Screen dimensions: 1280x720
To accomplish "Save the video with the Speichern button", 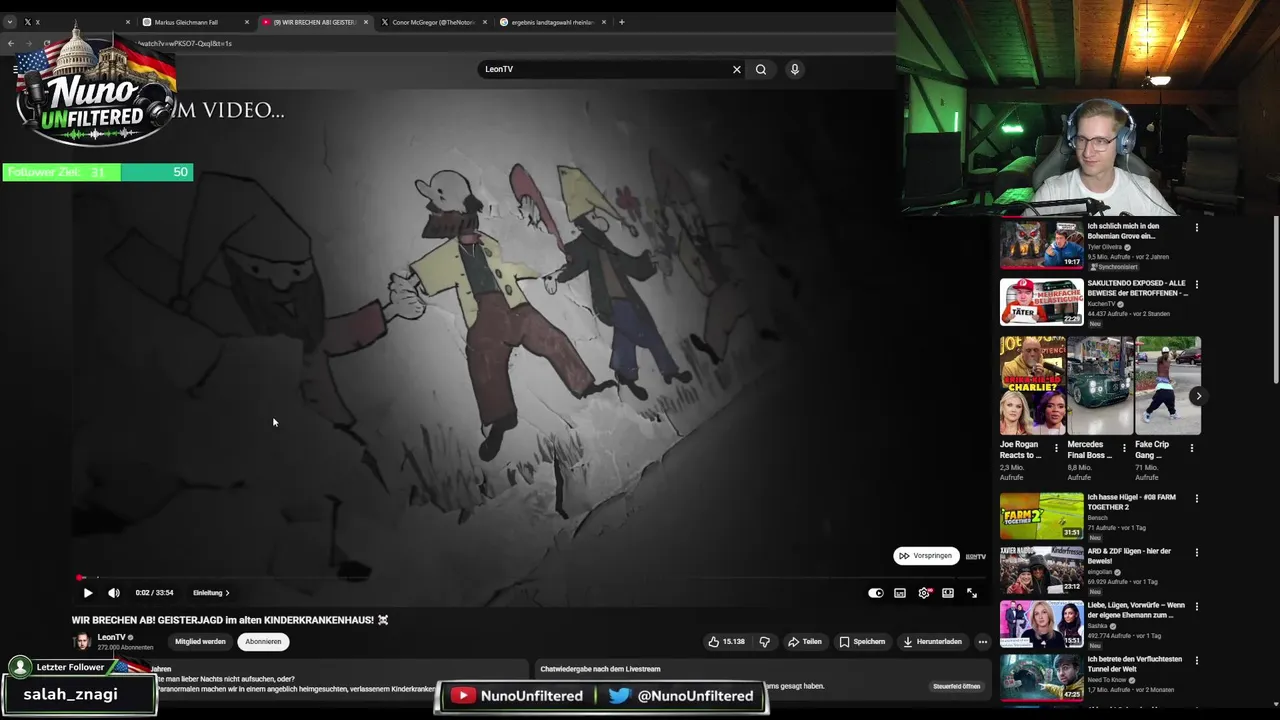I will (x=862, y=642).
